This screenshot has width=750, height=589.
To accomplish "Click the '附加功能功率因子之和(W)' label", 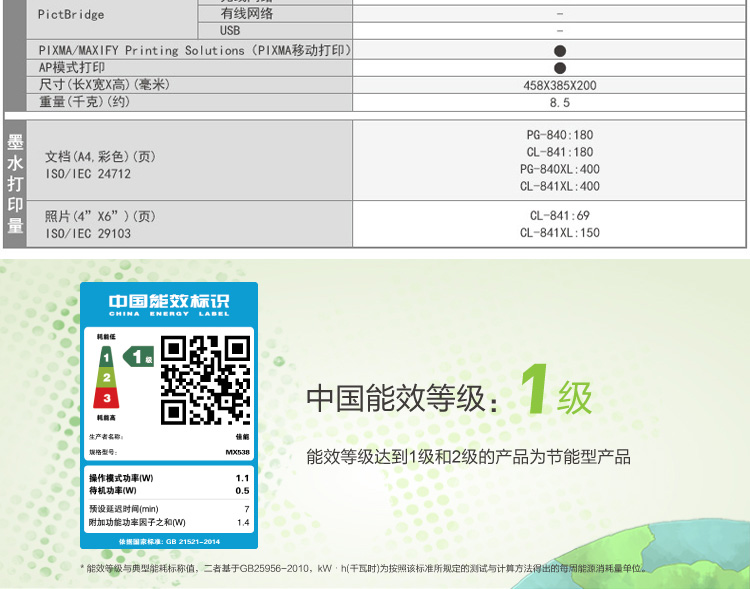I will pyautogui.click(x=137, y=522).
